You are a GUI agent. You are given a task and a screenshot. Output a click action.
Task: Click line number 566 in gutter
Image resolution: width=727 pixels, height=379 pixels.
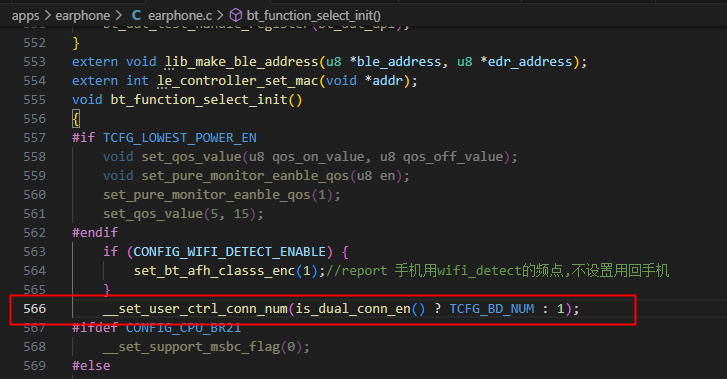pos(35,308)
